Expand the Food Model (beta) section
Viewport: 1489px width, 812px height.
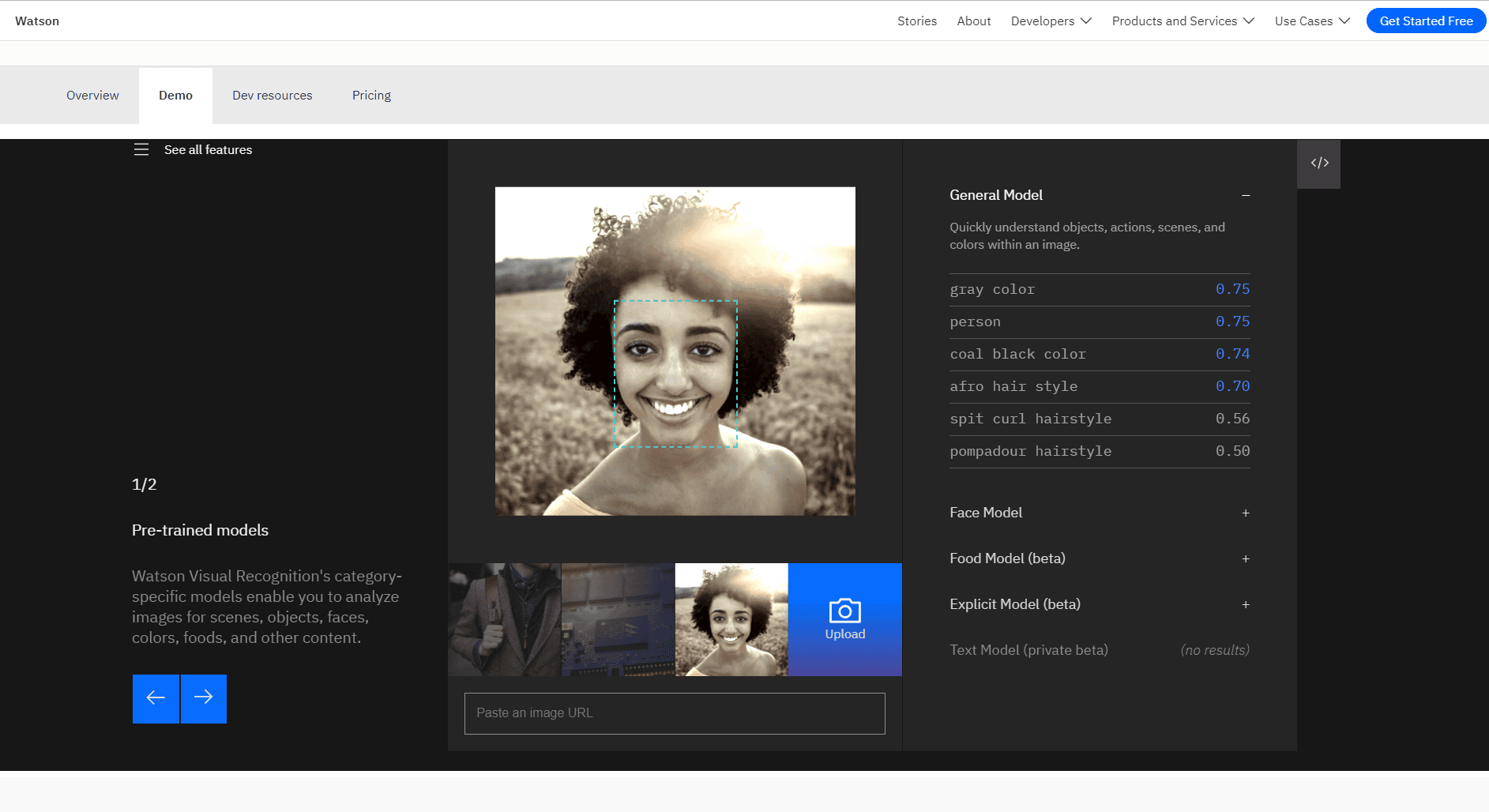click(x=1245, y=558)
